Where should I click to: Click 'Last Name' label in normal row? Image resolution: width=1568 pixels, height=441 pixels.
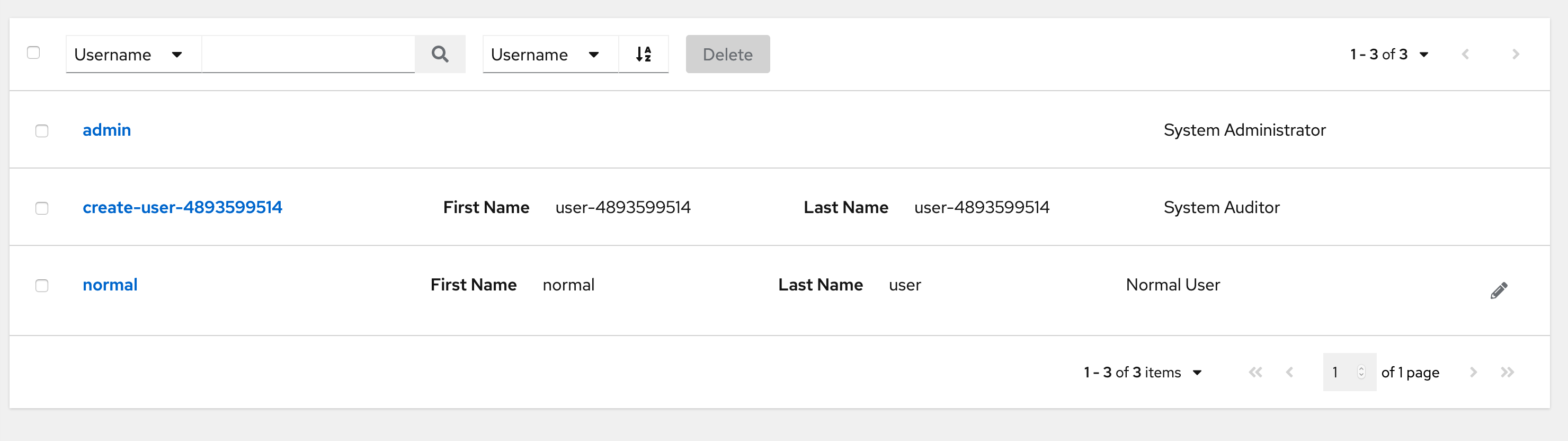(x=821, y=285)
